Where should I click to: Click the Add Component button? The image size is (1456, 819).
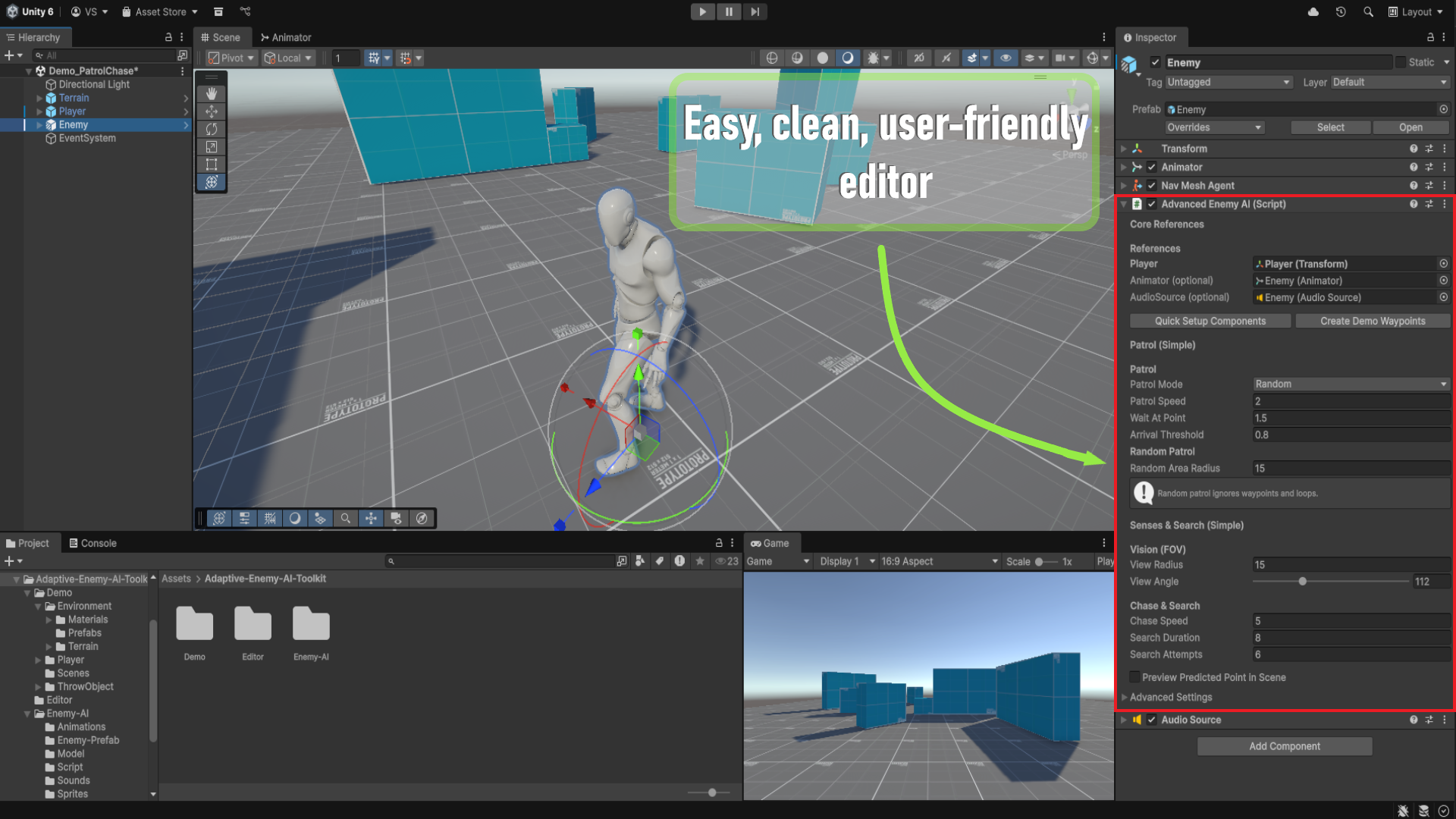(x=1284, y=746)
